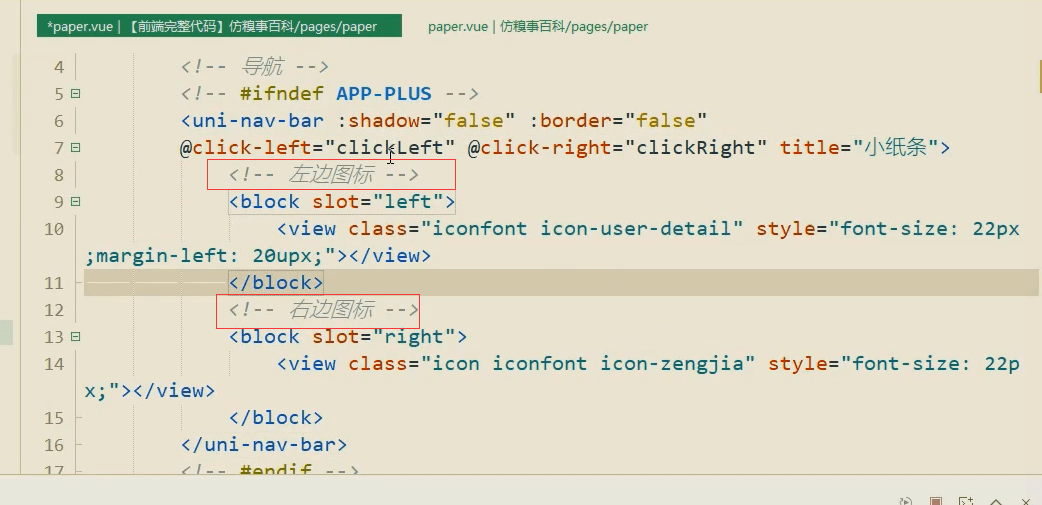The width and height of the screenshot is (1042, 505).
Task: Click line number 14 in the gutter
Action: tap(54, 363)
